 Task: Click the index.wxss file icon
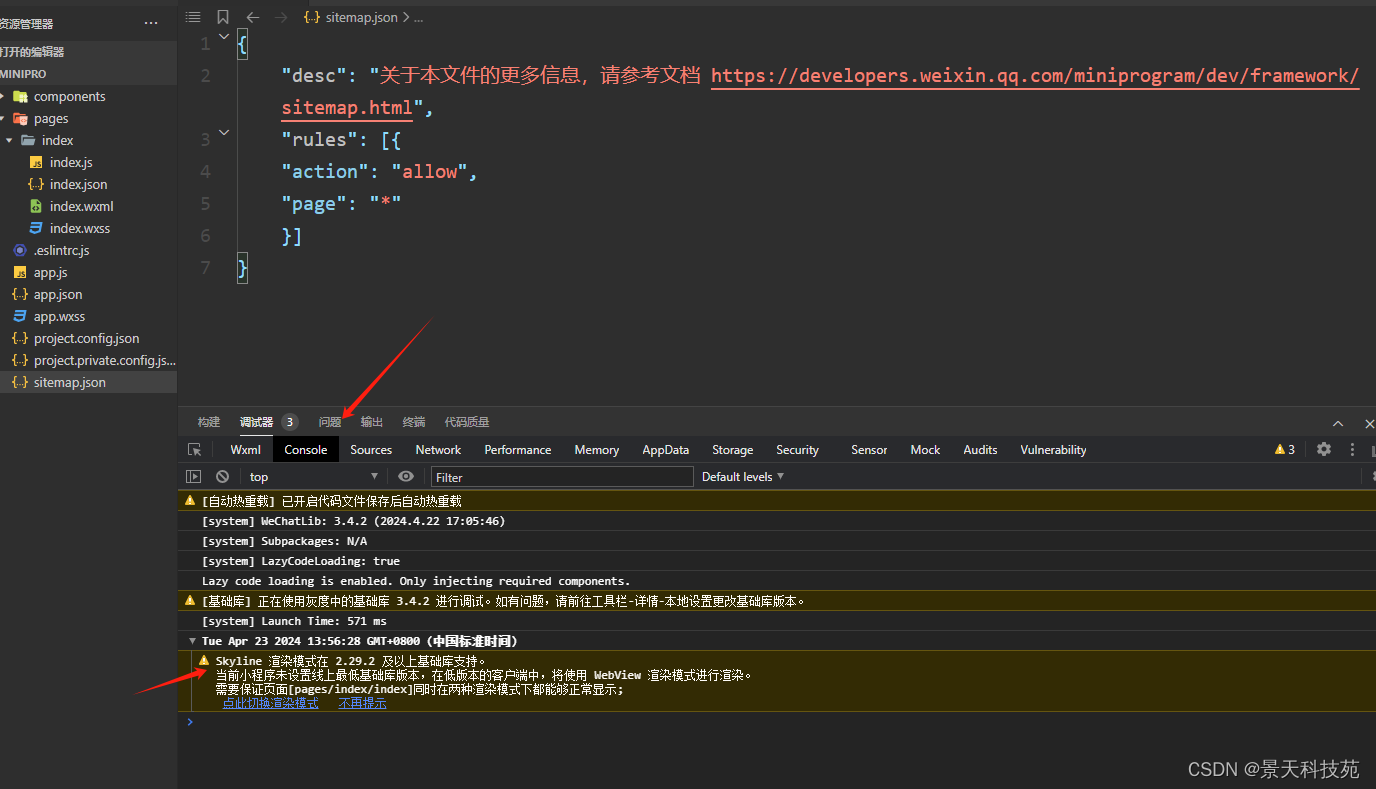click(36, 228)
